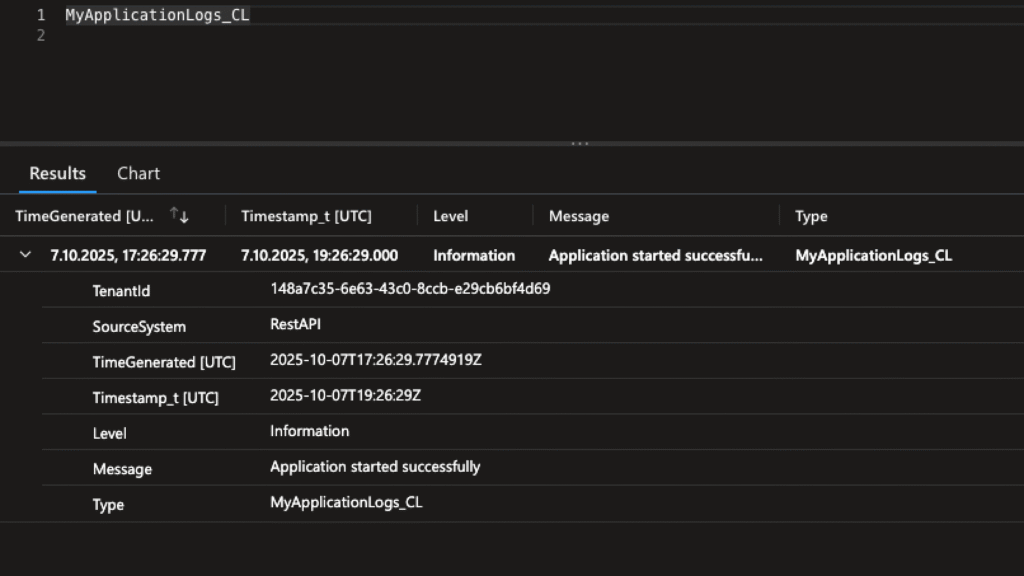Screen dimensions: 1024x576
Task: Click the Level column header
Action: [450, 216]
